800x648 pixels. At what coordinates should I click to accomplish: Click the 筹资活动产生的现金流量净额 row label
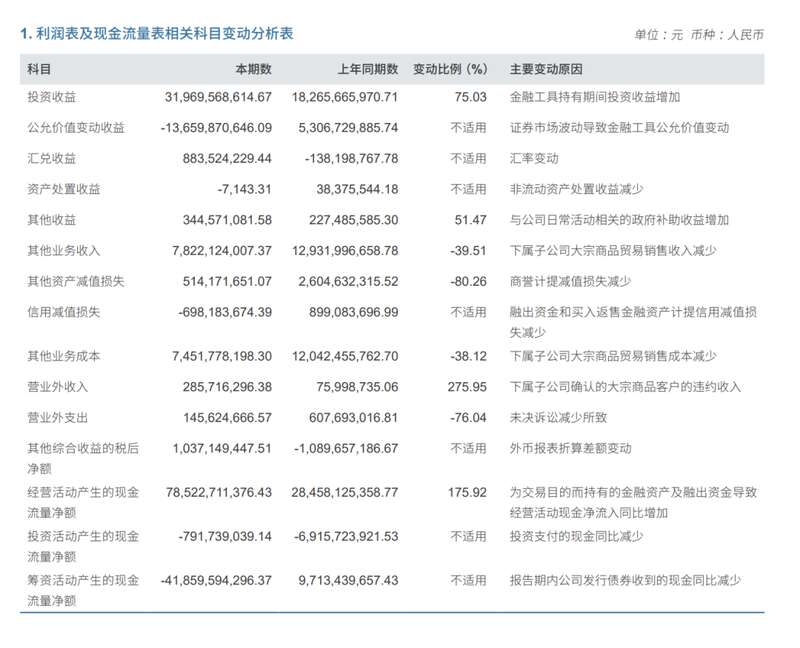coord(83,590)
